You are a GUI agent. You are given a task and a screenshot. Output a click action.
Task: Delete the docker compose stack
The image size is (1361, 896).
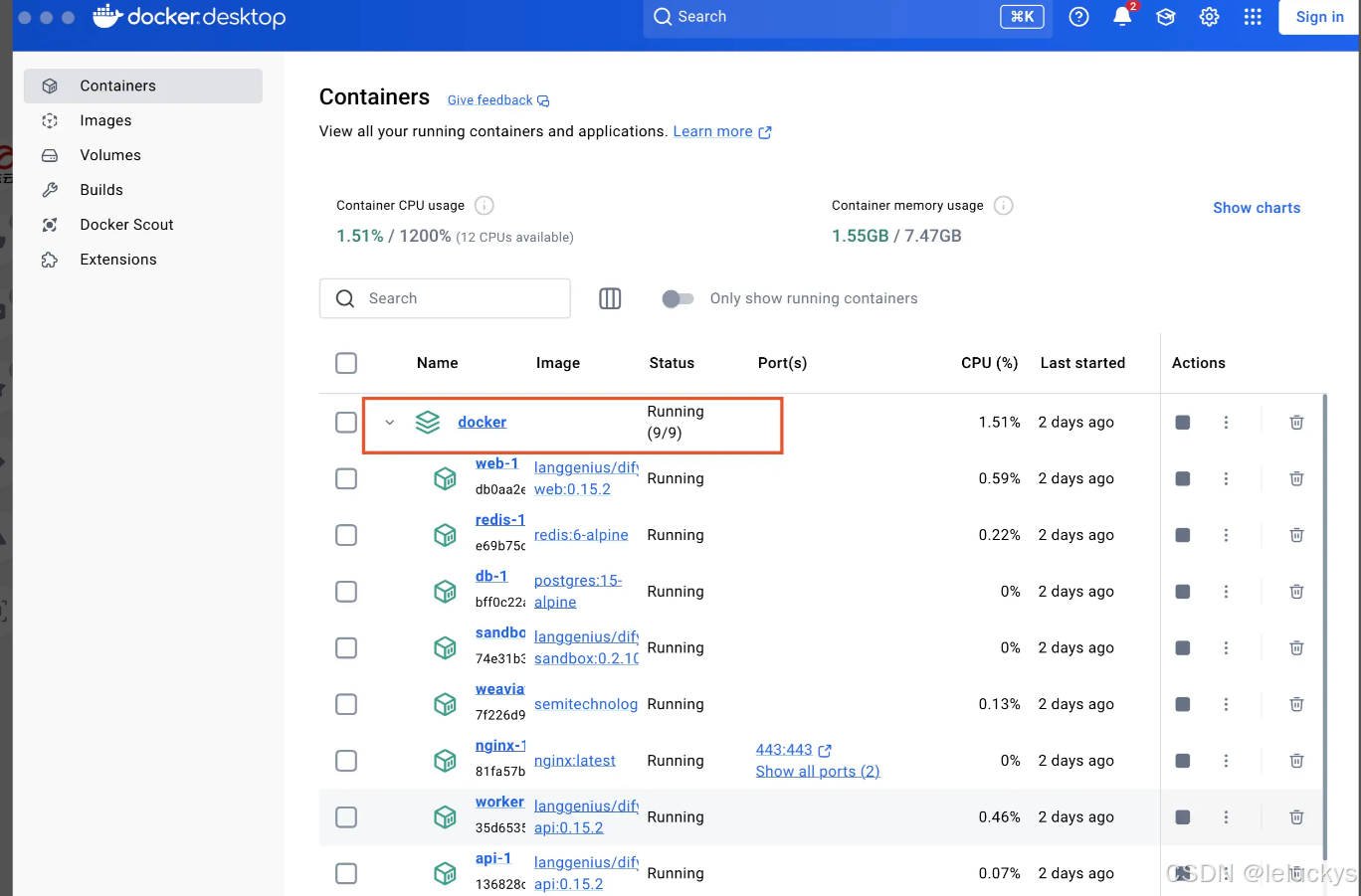tap(1296, 423)
